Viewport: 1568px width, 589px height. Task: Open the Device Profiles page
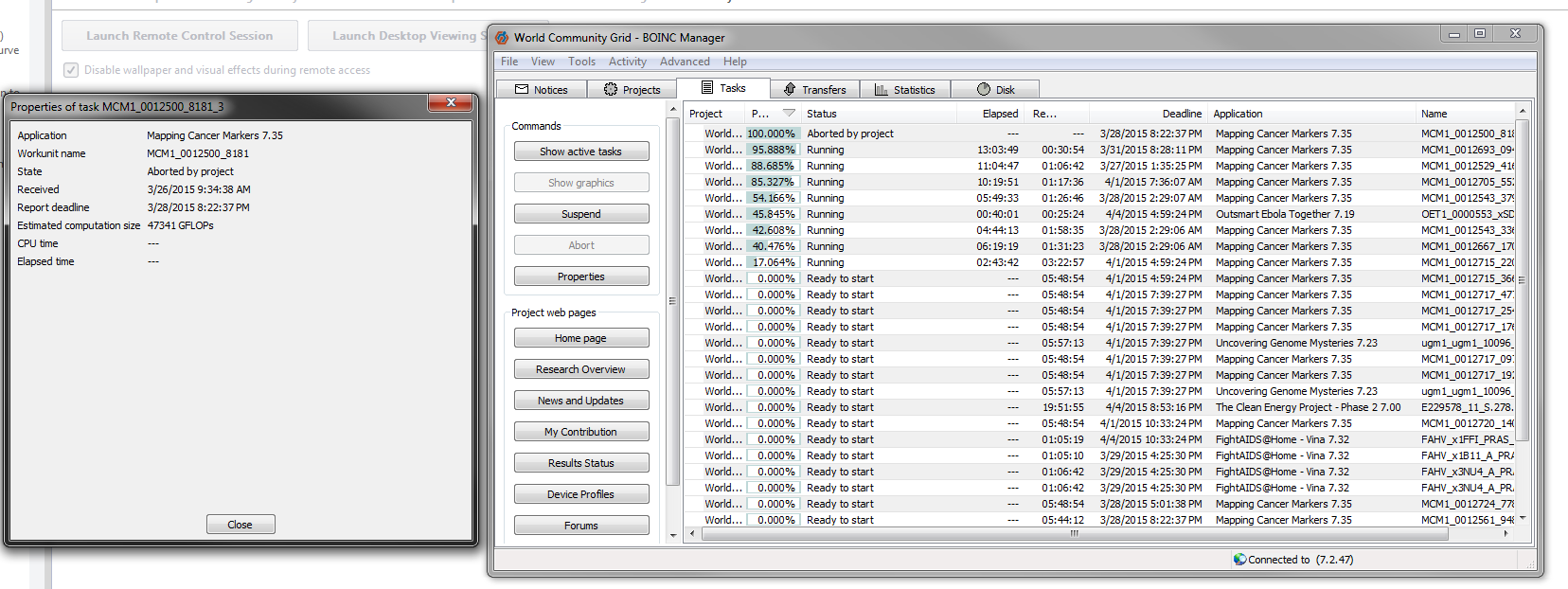click(581, 494)
